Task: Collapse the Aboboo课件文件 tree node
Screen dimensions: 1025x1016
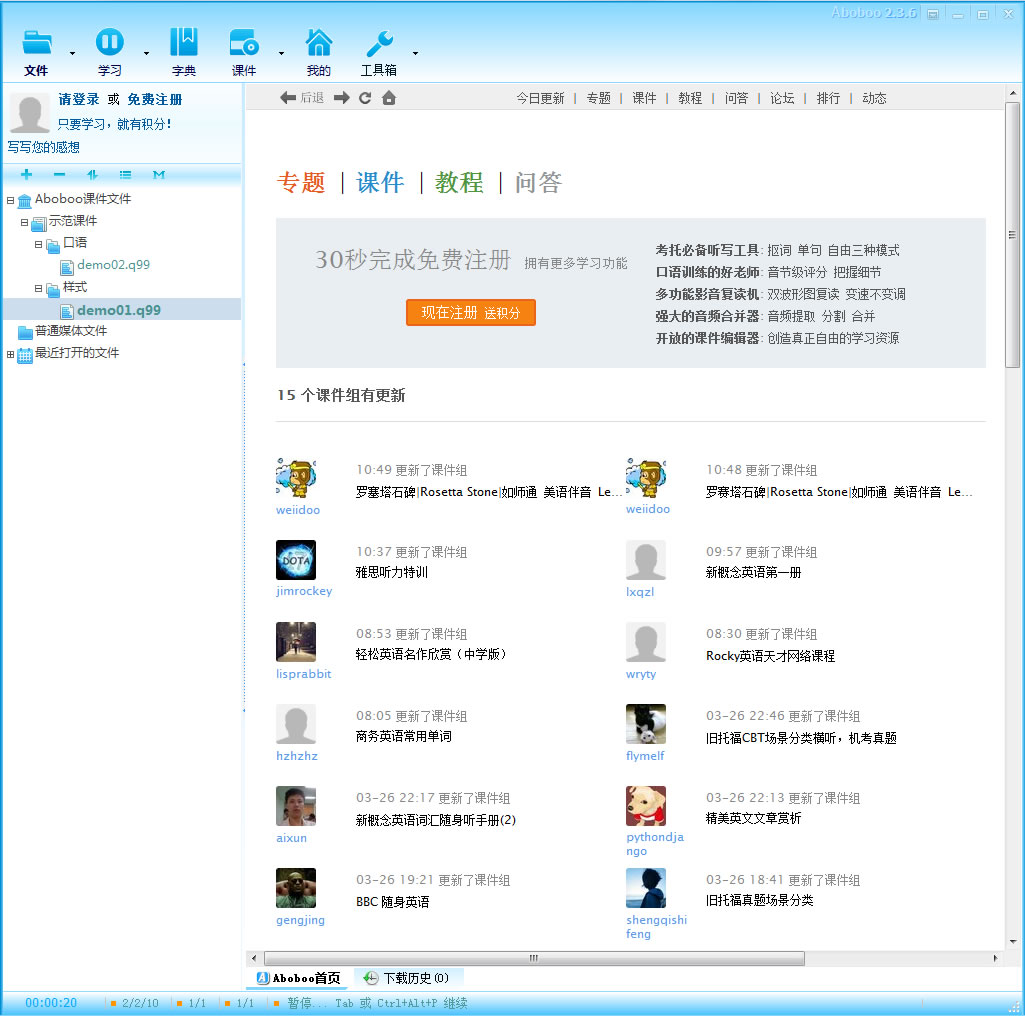Action: click(10, 200)
